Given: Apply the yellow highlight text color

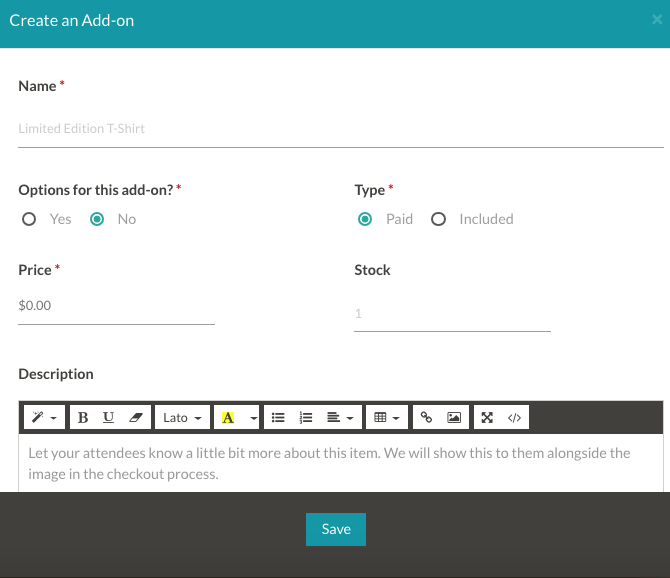Looking at the screenshot, I should pos(228,417).
